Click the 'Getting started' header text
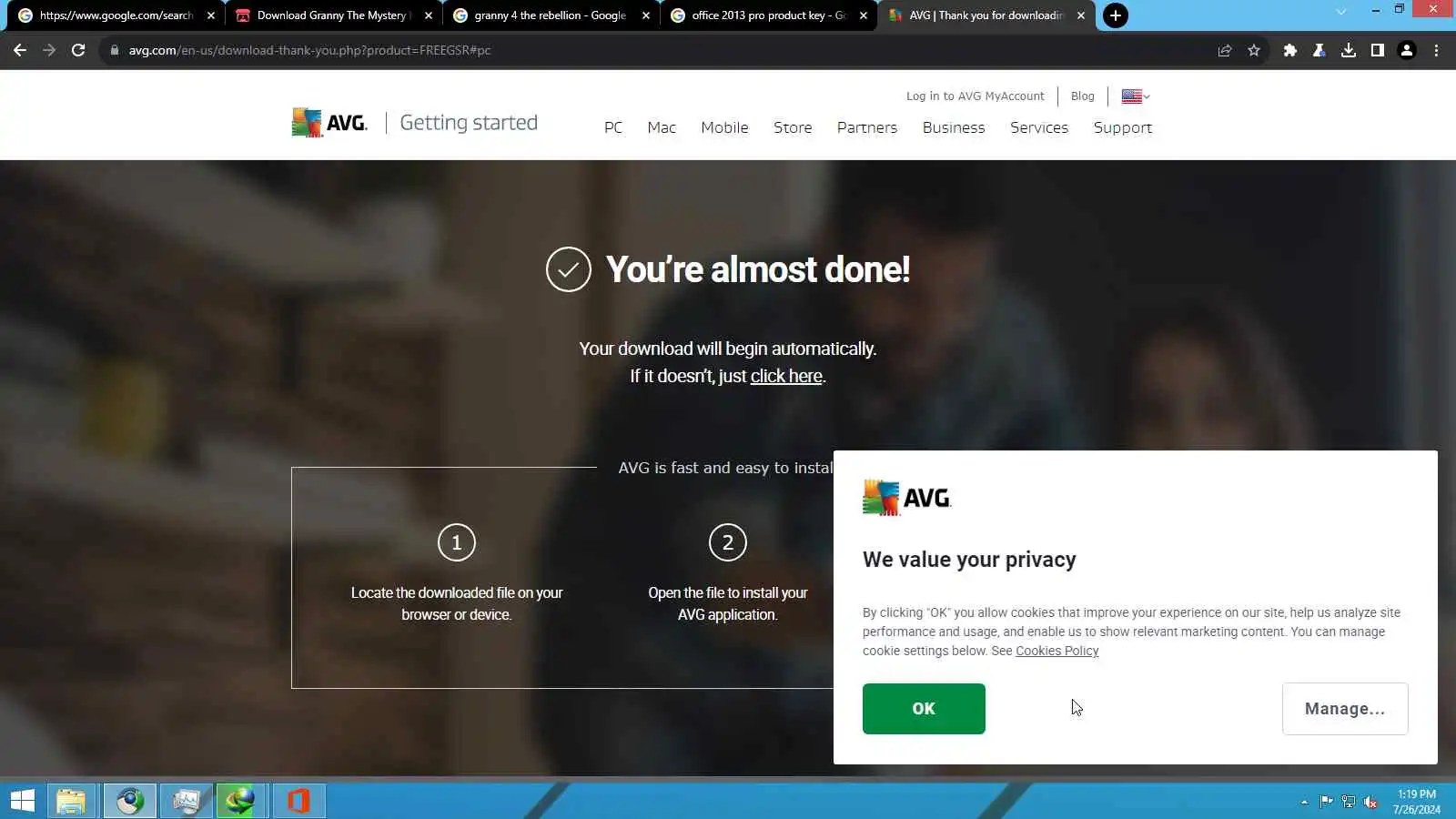 469,123
